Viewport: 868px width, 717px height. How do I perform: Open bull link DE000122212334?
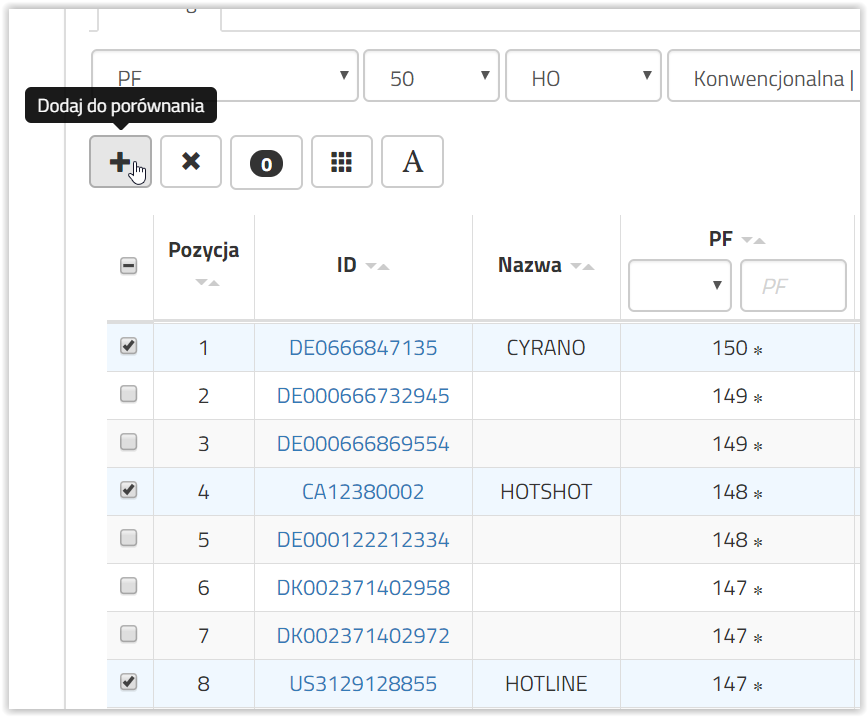(x=363, y=540)
